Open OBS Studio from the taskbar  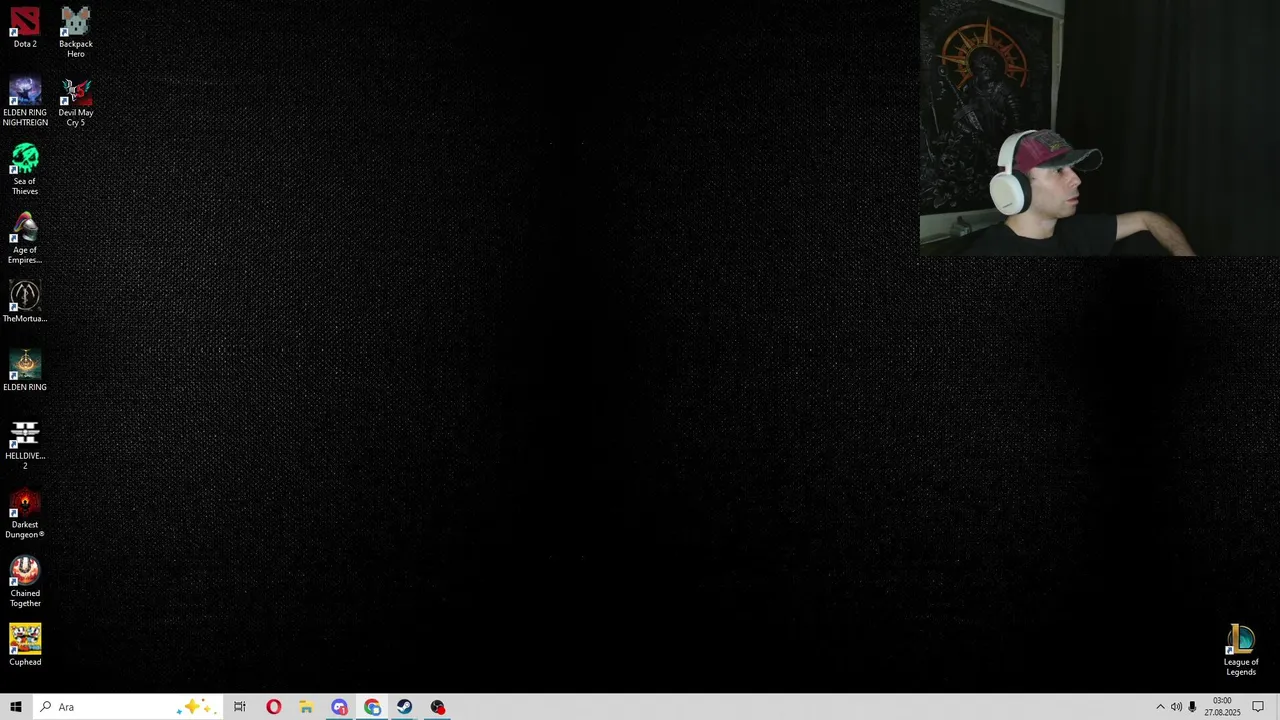tap(438, 707)
